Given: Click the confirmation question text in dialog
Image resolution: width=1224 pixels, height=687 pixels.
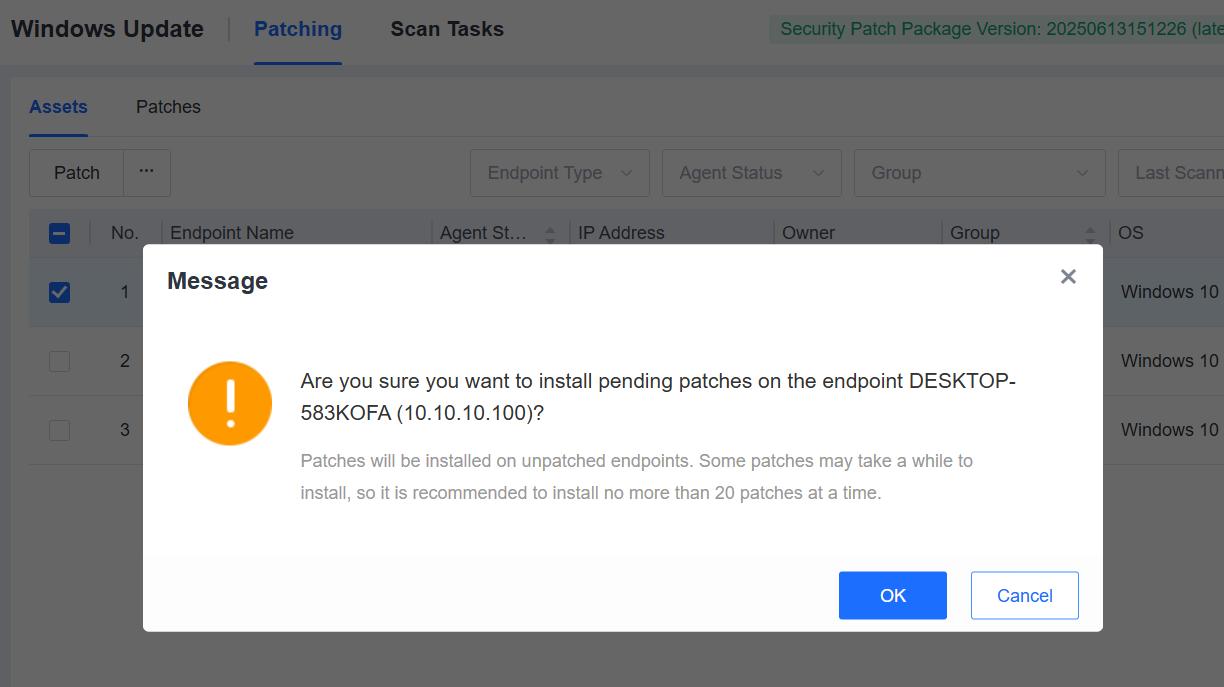Looking at the screenshot, I should (658, 397).
